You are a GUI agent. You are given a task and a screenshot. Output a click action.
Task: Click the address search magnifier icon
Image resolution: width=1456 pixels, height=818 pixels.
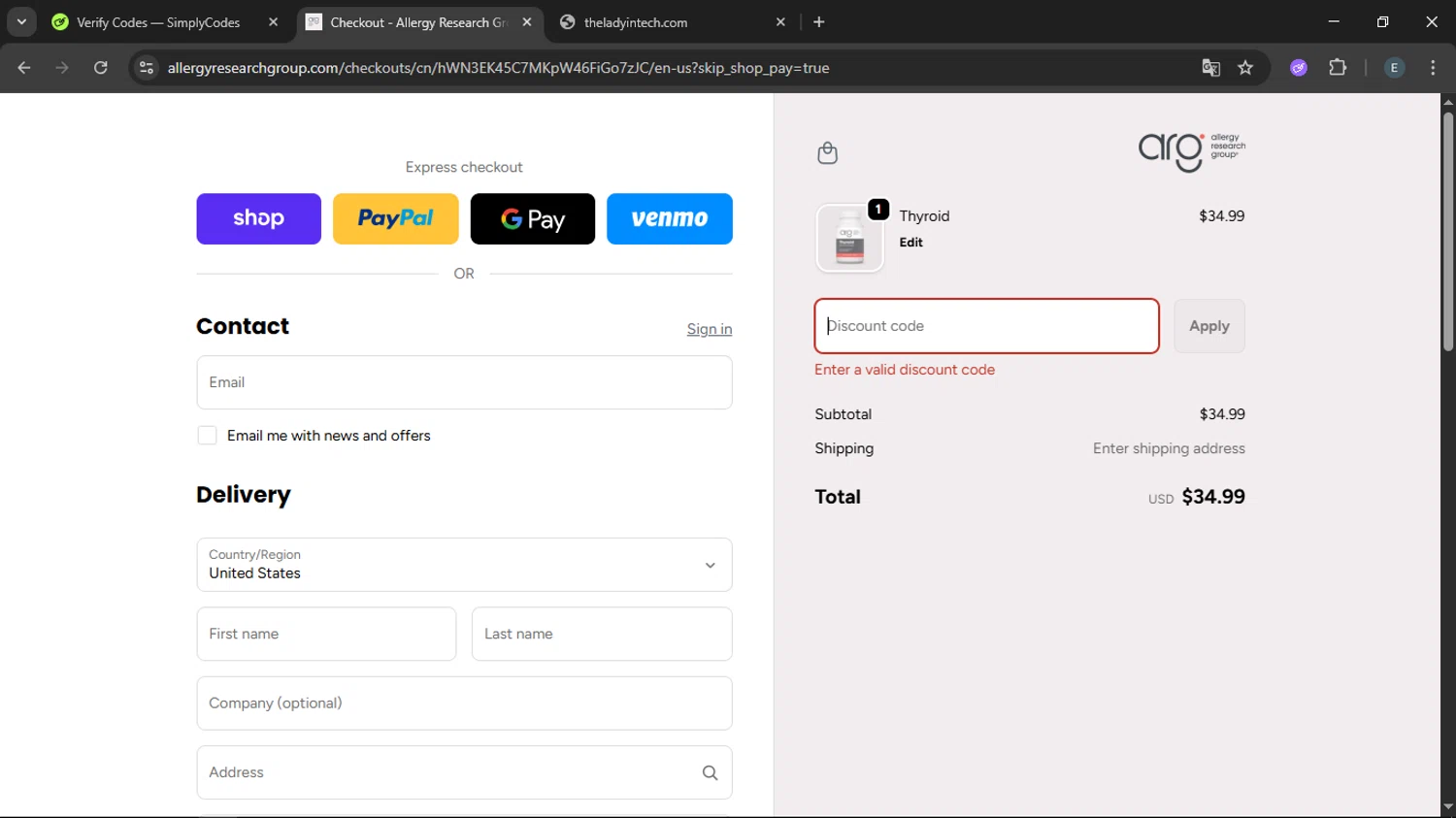(710, 772)
